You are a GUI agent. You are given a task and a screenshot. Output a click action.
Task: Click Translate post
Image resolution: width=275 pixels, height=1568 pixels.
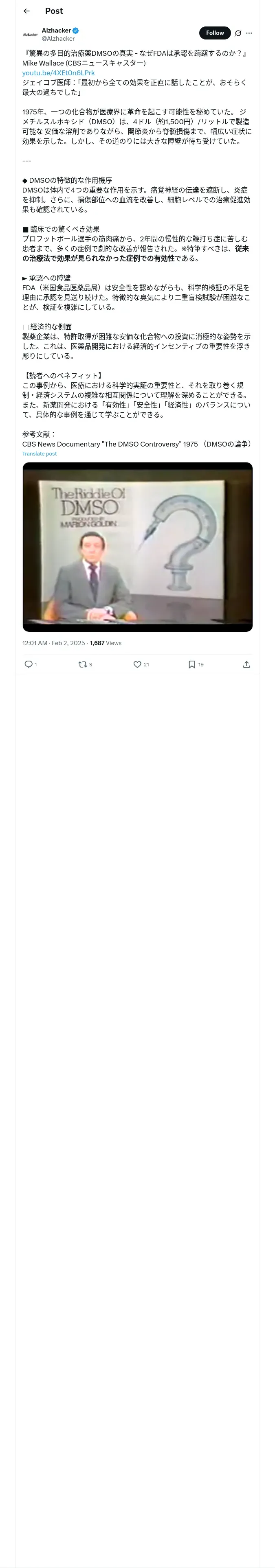tap(40, 453)
